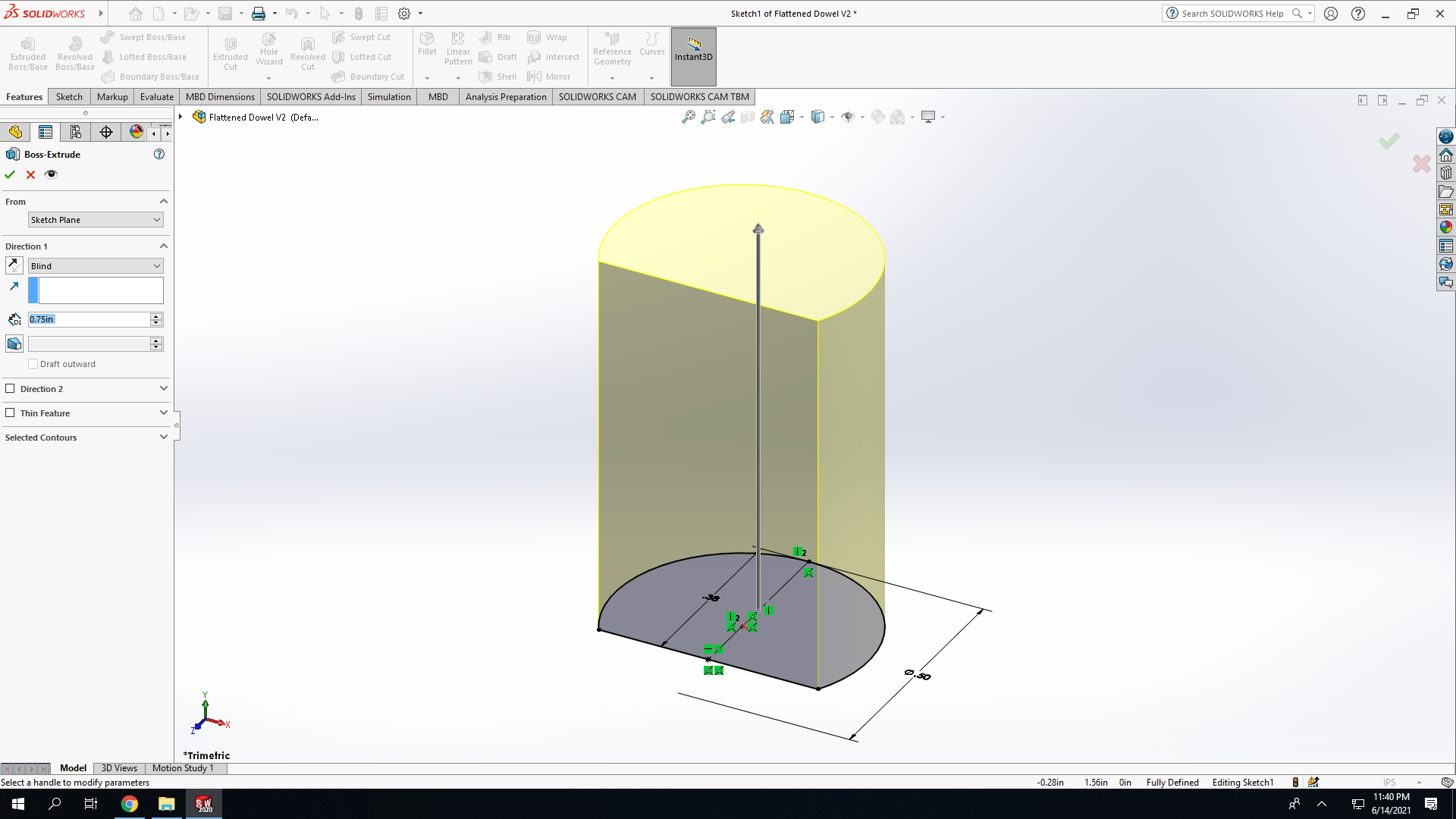Expand the SOLIDWORKS menu arrow
Viewport: 1456px width, 819px height.
coord(101,14)
